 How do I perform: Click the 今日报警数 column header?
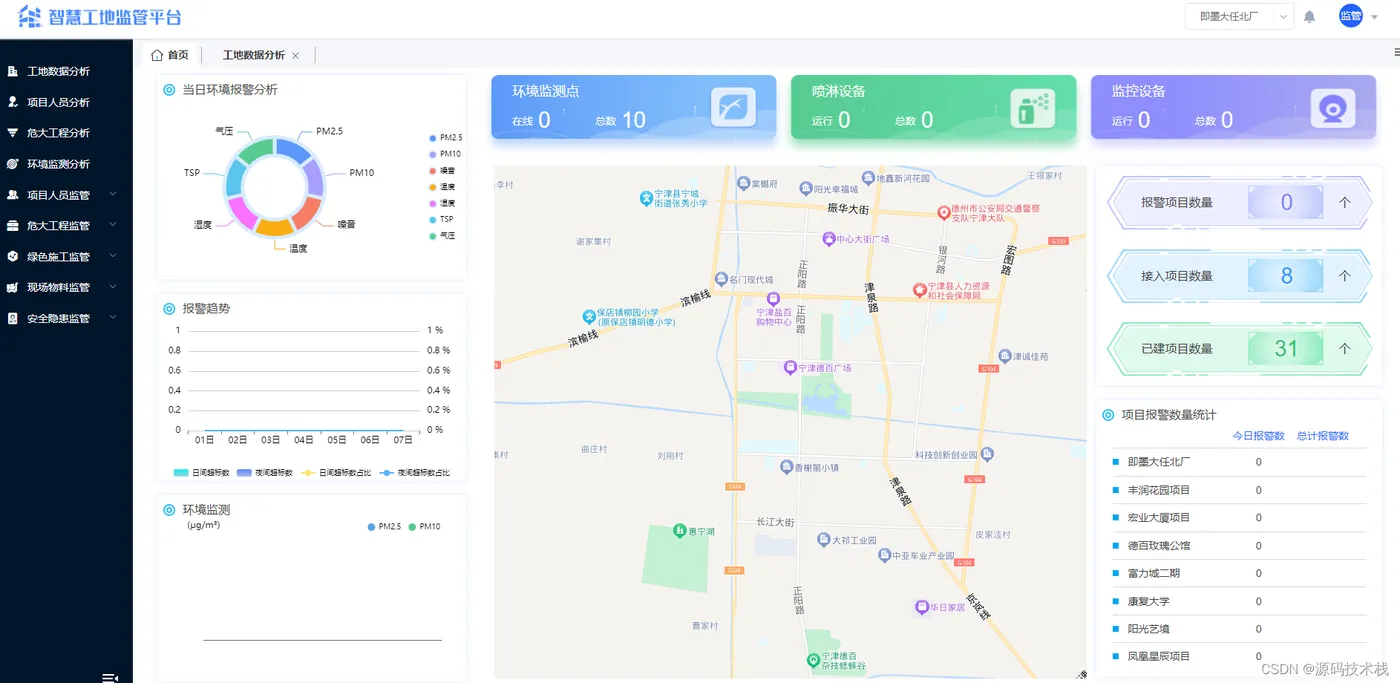(x=1258, y=436)
